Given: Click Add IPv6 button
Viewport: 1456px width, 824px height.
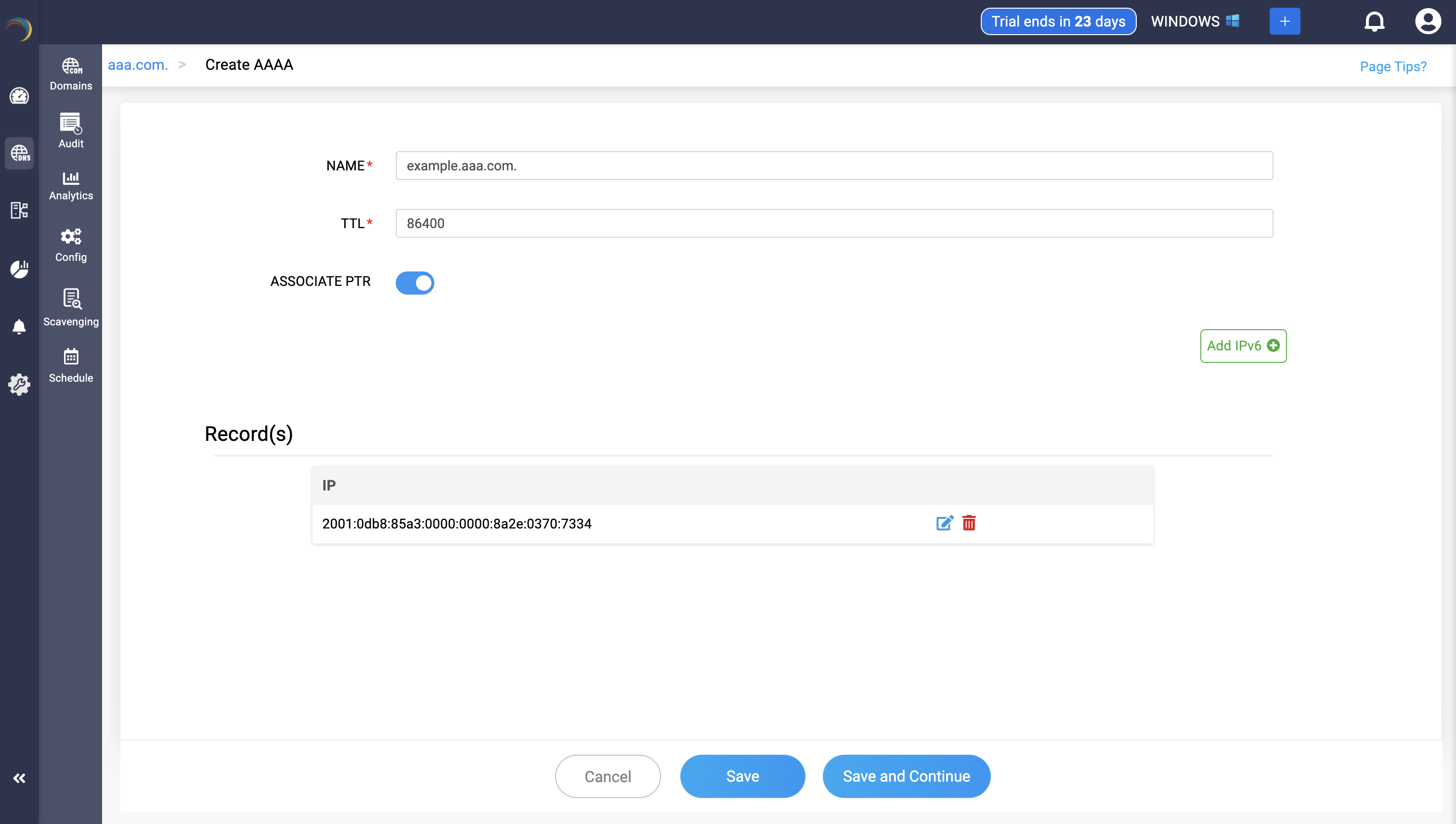Looking at the screenshot, I should tap(1243, 346).
